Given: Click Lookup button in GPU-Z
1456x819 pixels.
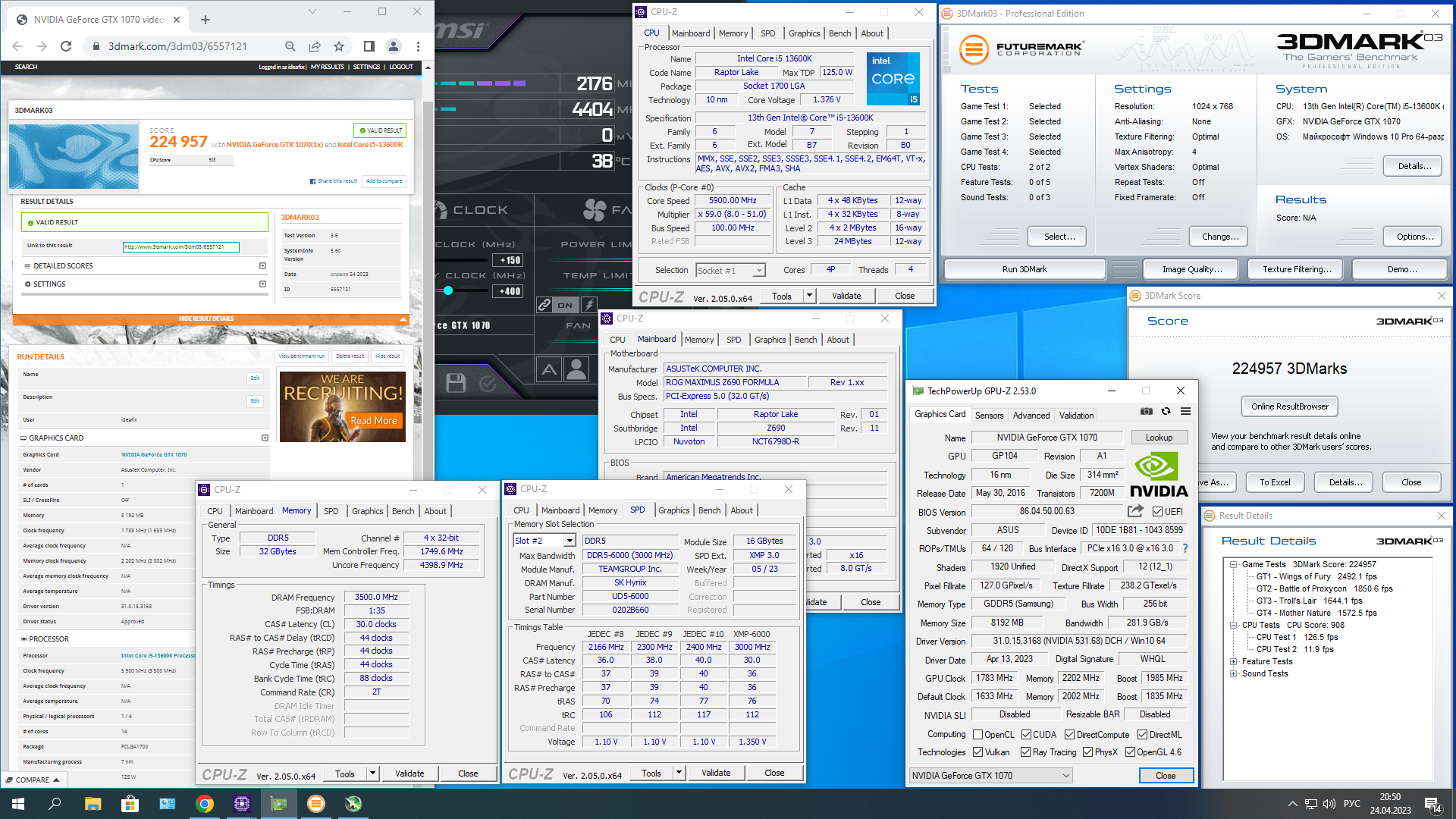Looking at the screenshot, I should [x=1159, y=438].
